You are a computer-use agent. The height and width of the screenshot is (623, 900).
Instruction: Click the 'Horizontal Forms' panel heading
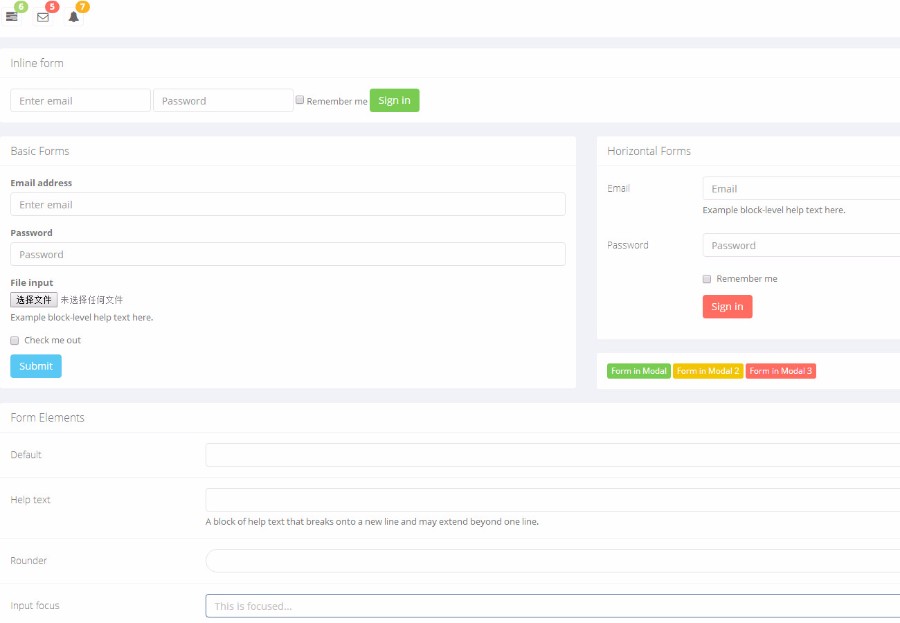pos(649,151)
